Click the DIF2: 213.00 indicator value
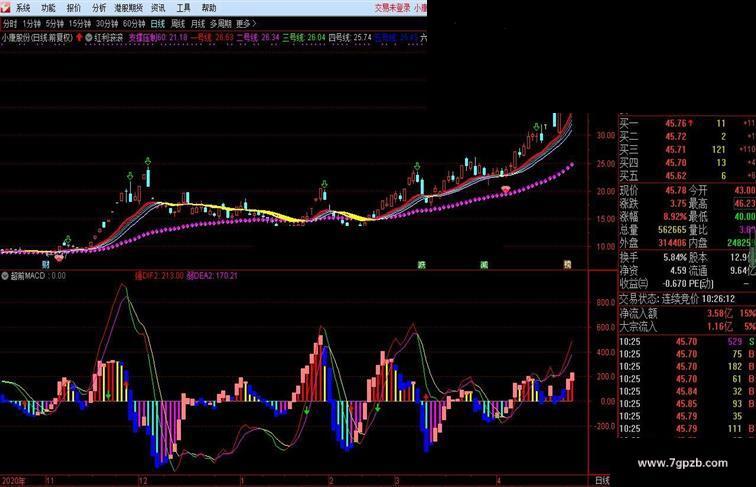Image resolution: width=756 pixels, height=487 pixels. [159, 276]
